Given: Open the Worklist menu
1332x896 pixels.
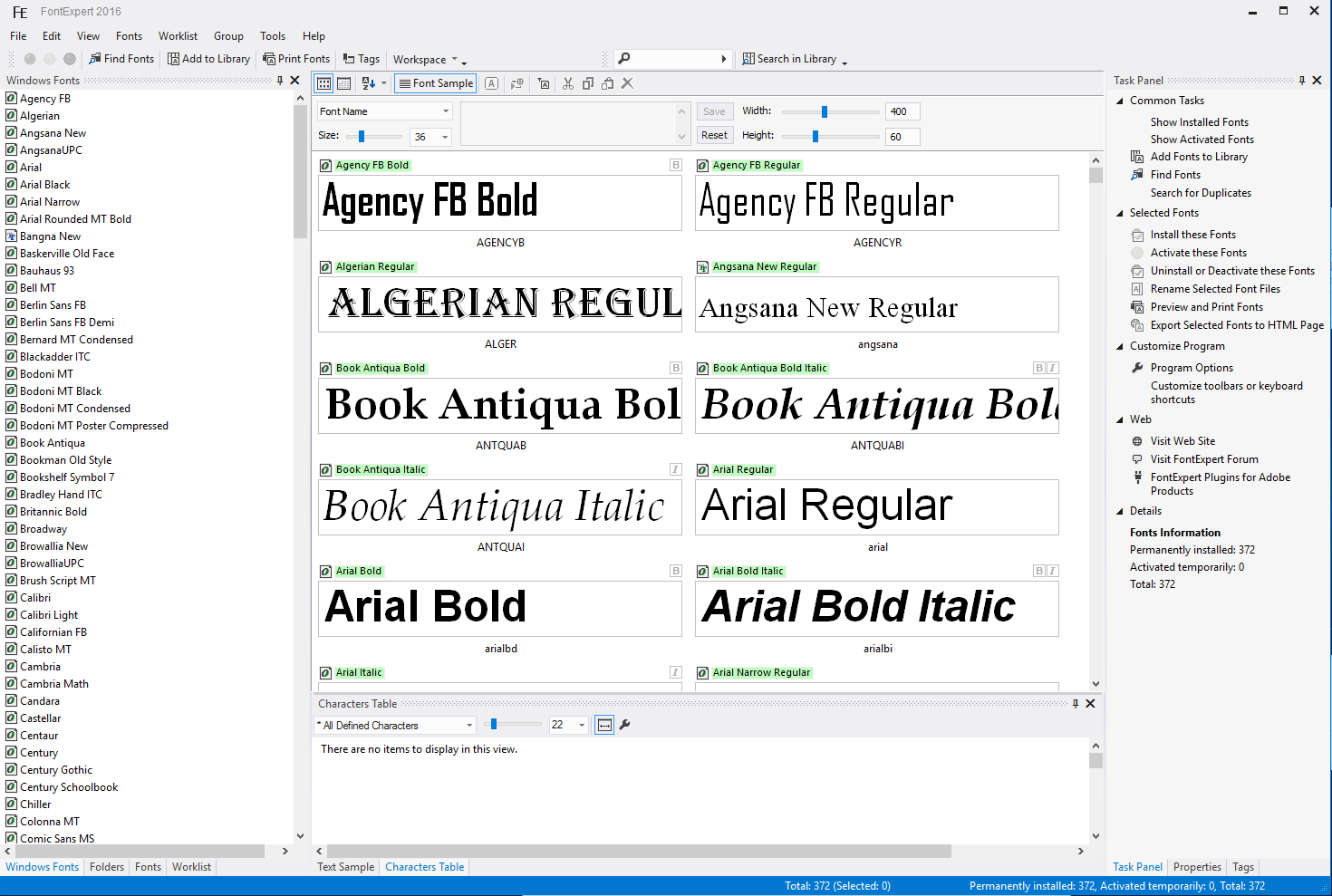Looking at the screenshot, I should tap(178, 36).
